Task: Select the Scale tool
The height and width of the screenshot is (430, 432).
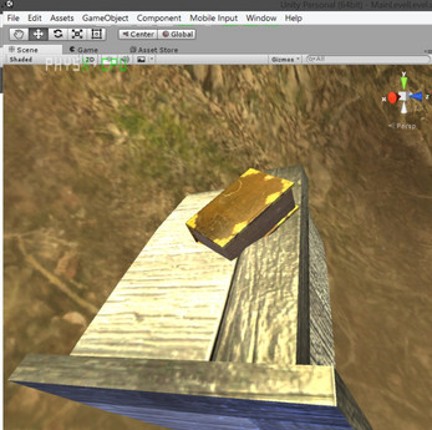Action: pyautogui.click(x=77, y=34)
